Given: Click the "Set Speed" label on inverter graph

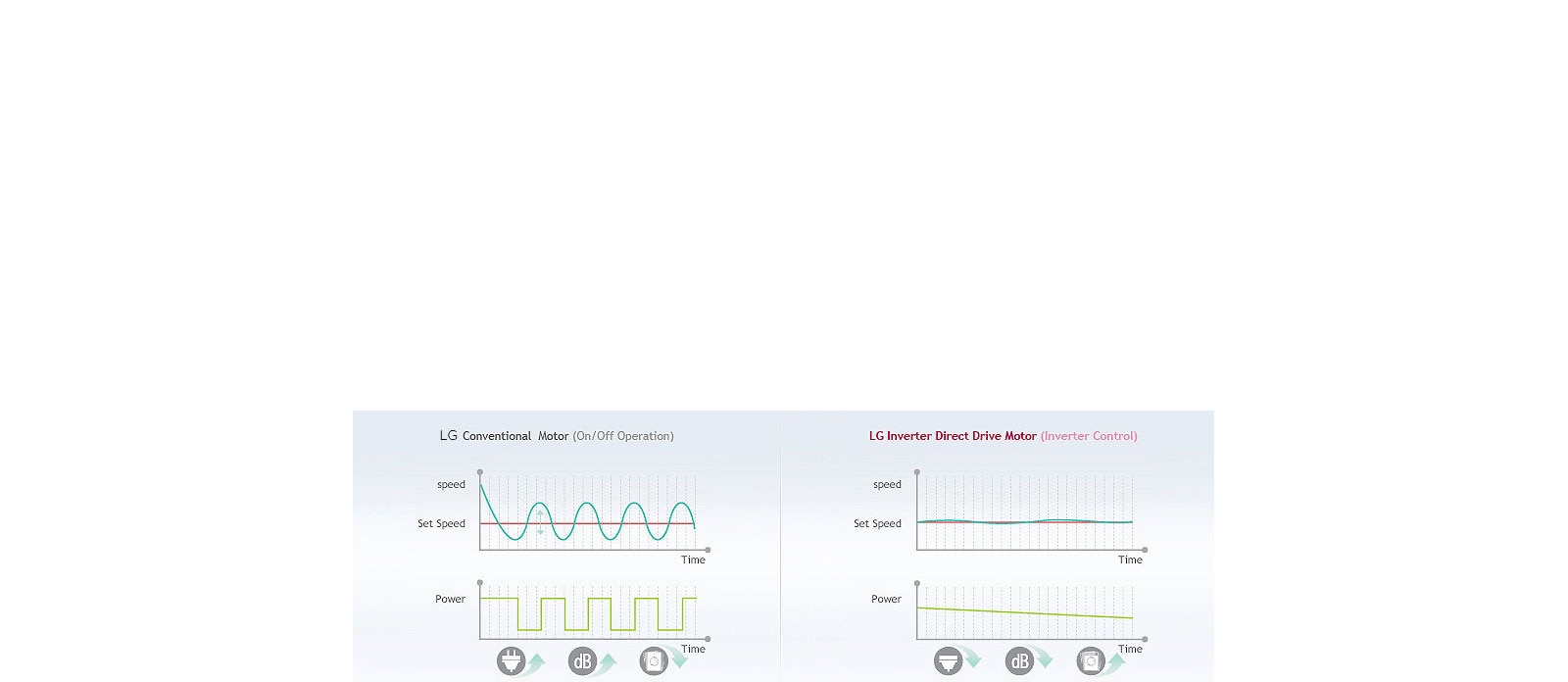Looking at the screenshot, I should point(877,523).
